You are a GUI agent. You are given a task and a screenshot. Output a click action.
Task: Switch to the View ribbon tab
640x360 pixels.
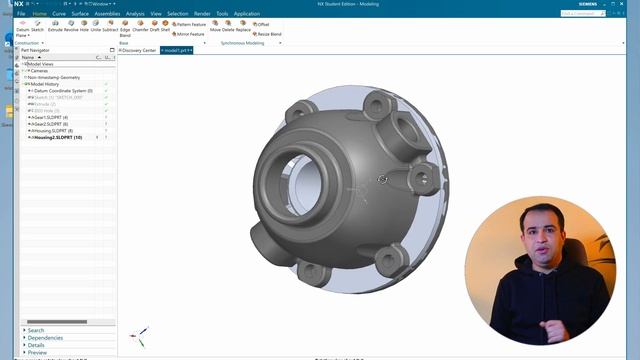156,13
